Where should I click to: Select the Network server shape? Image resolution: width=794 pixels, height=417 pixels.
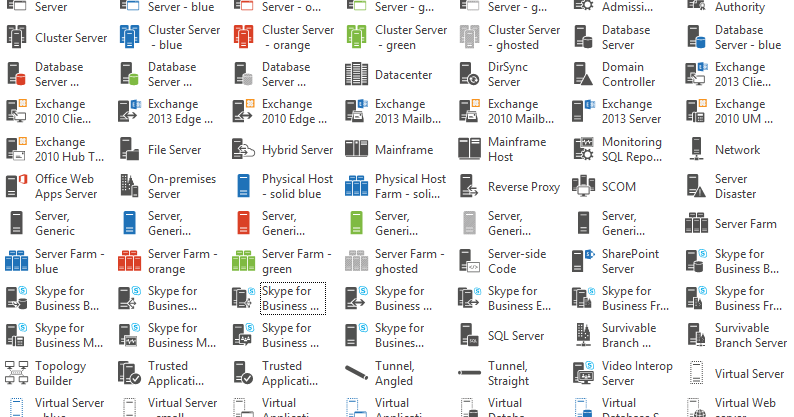point(696,149)
